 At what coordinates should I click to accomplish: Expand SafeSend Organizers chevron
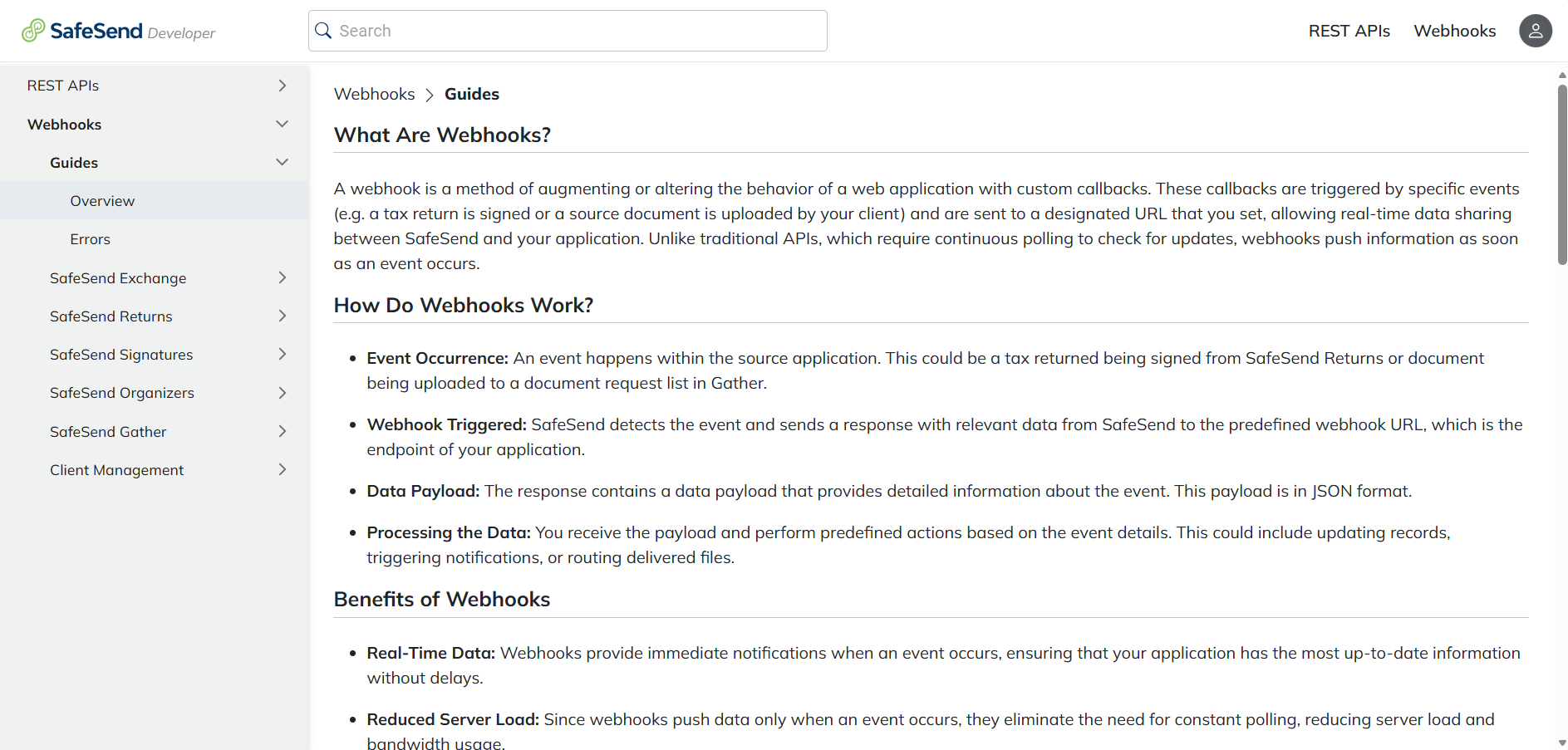283,393
